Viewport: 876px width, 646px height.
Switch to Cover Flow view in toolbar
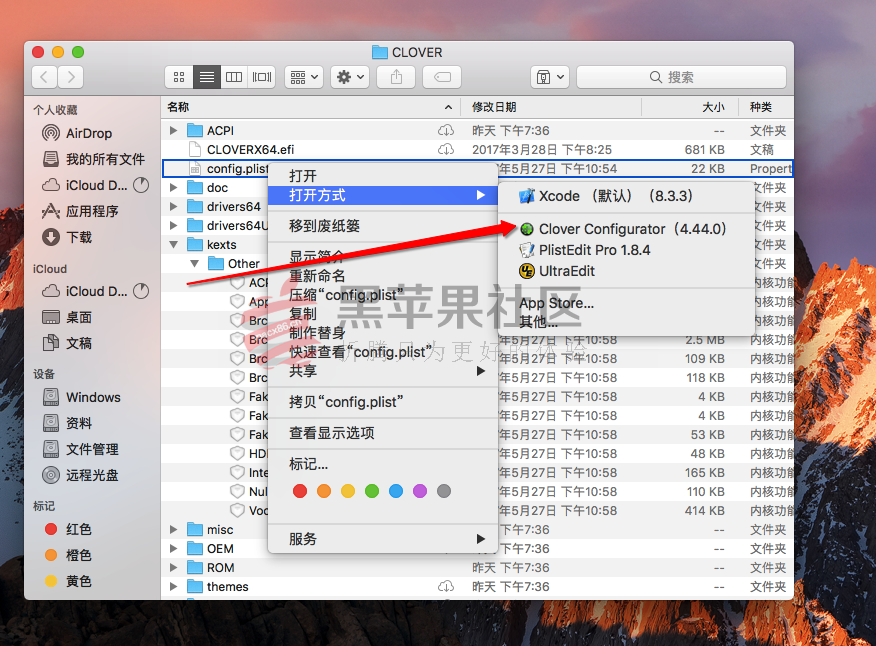261,77
